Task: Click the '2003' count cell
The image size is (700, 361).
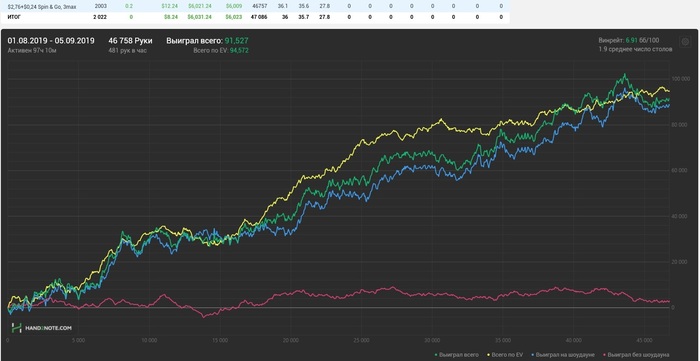Action: (100, 6)
